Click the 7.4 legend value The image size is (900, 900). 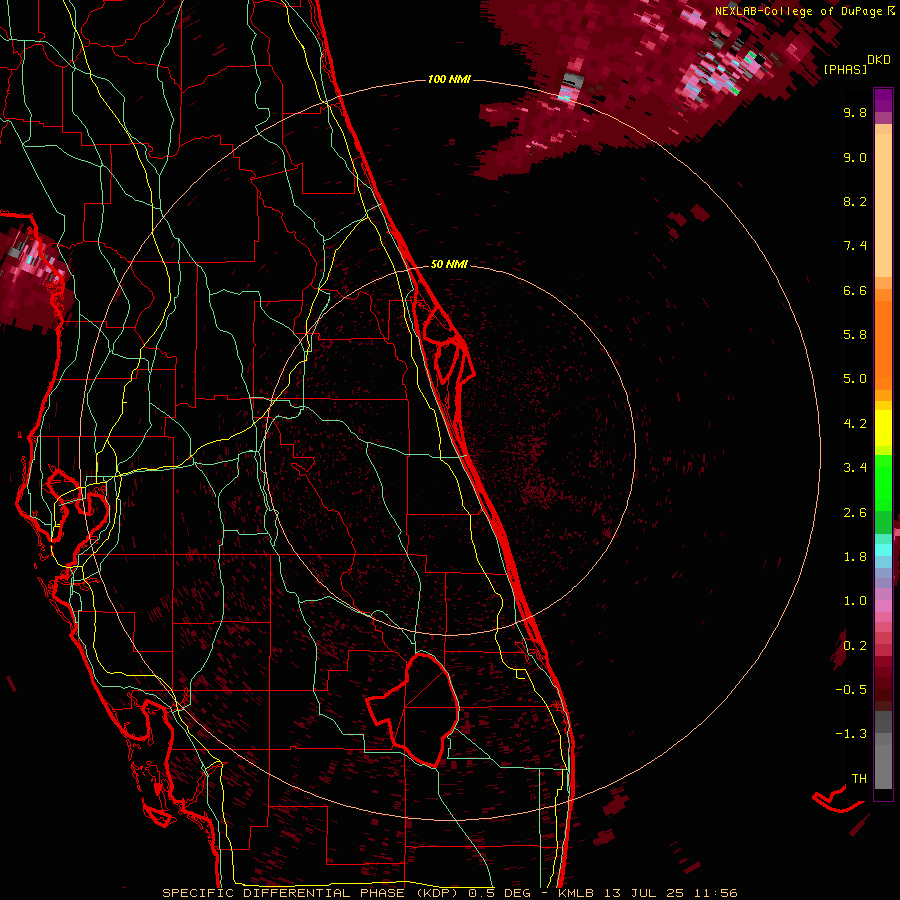point(855,246)
